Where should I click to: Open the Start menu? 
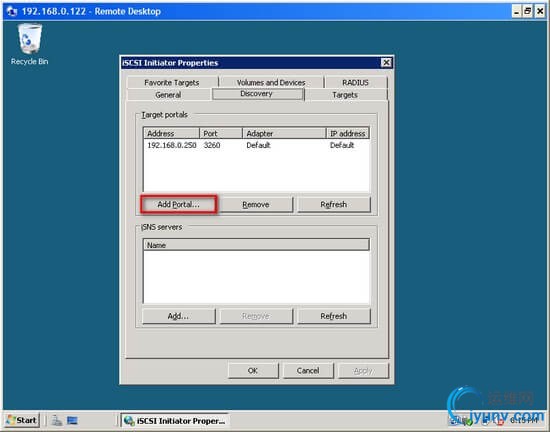(x=22, y=420)
